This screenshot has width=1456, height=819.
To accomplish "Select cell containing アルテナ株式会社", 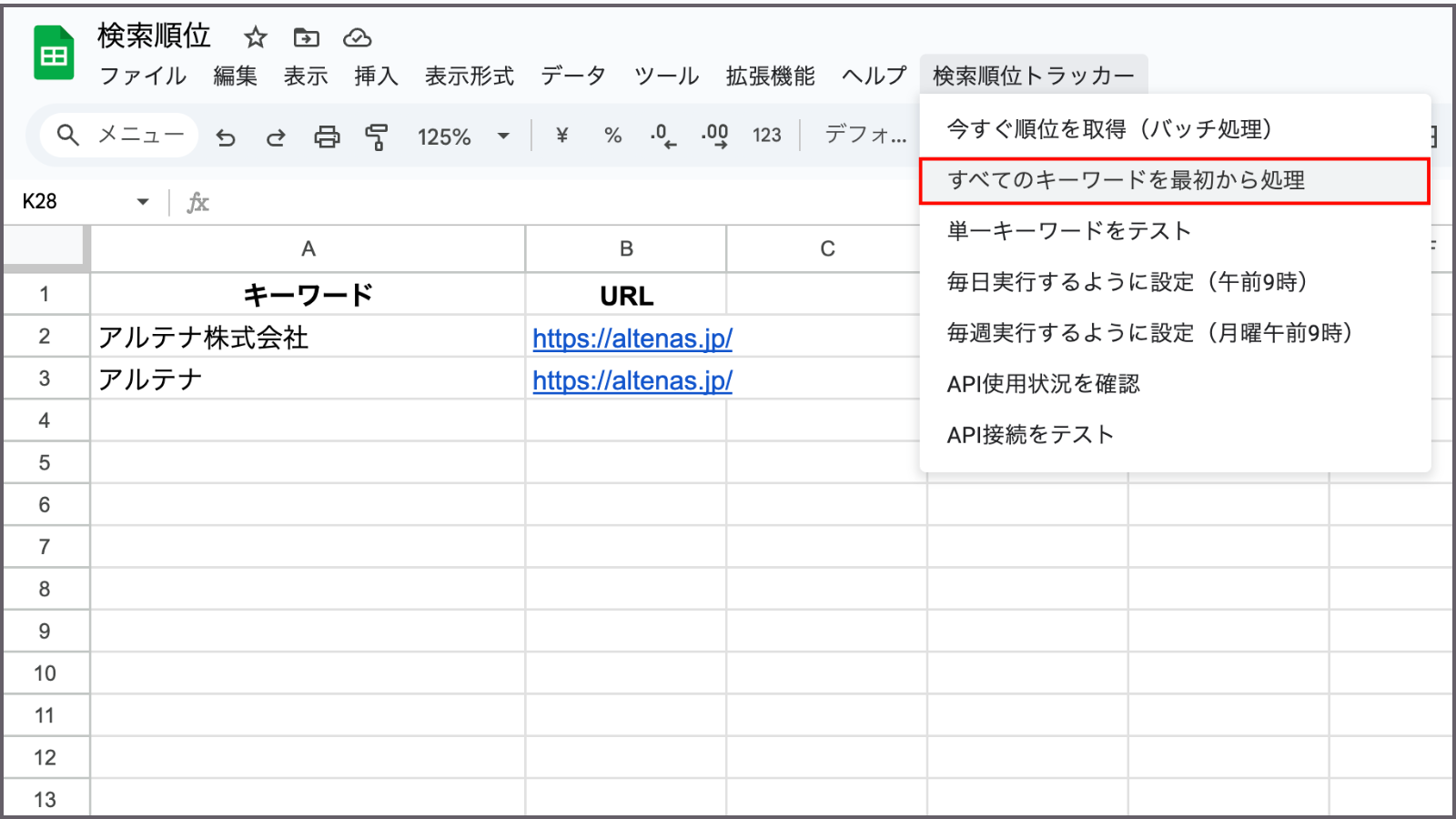I will pyautogui.click(x=308, y=337).
